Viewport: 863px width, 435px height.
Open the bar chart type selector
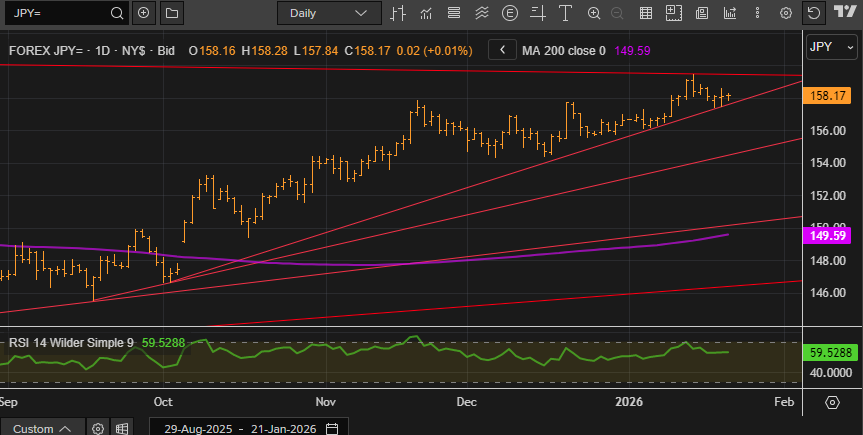(398, 13)
